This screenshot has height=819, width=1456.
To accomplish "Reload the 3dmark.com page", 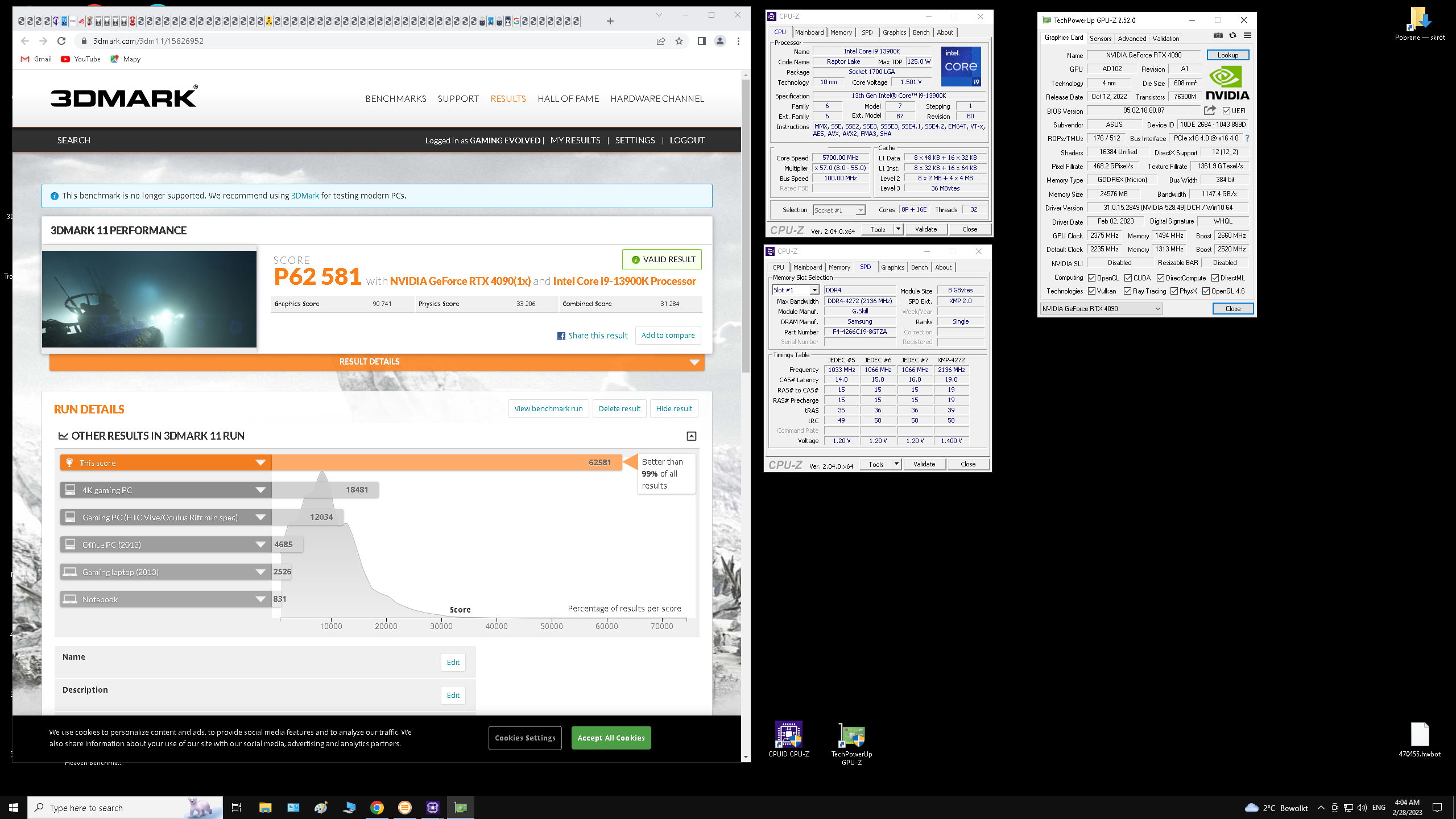I will tap(61, 41).
